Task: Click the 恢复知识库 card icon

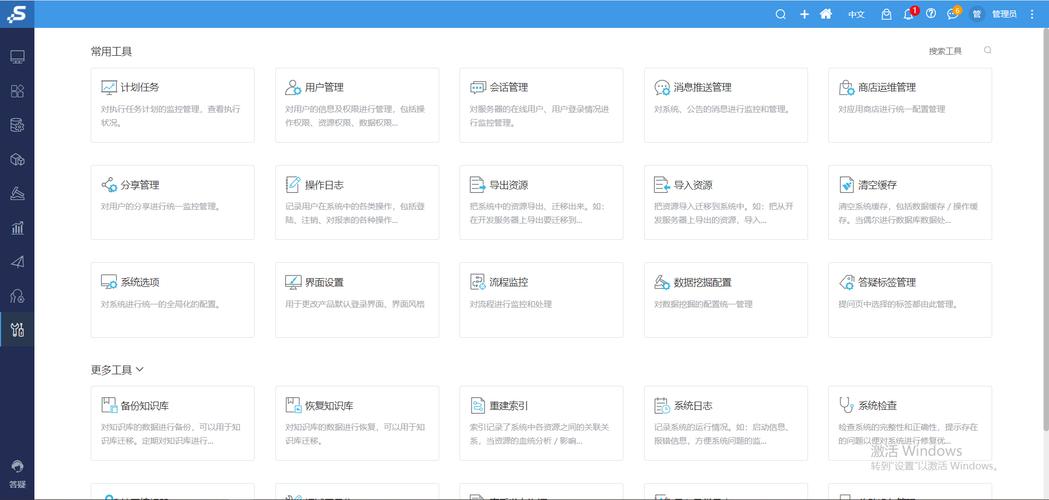Action: (293, 405)
